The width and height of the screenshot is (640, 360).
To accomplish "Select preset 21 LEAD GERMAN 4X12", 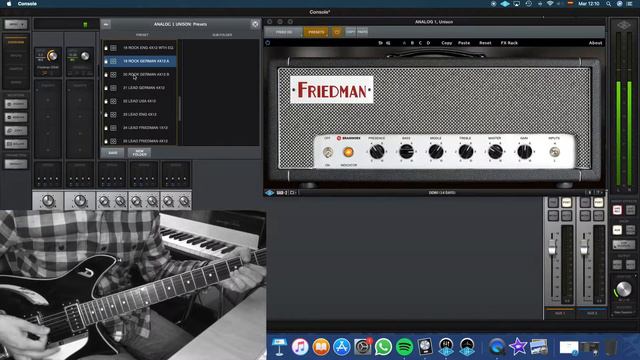I will pyautogui.click(x=140, y=88).
